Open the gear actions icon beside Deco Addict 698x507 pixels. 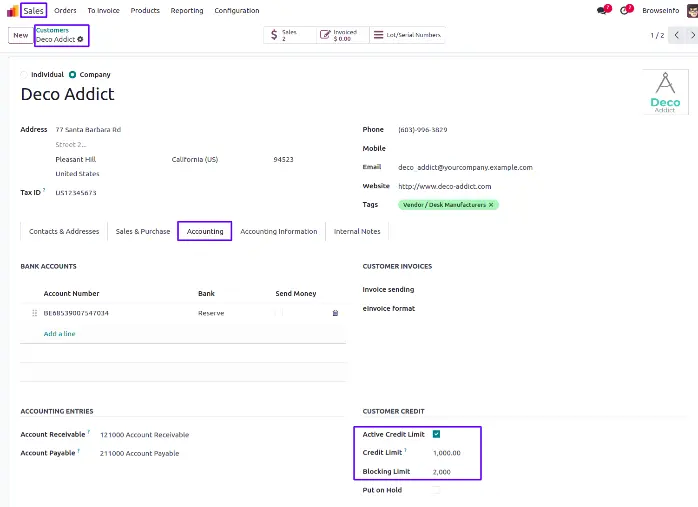pyautogui.click(x=81, y=39)
